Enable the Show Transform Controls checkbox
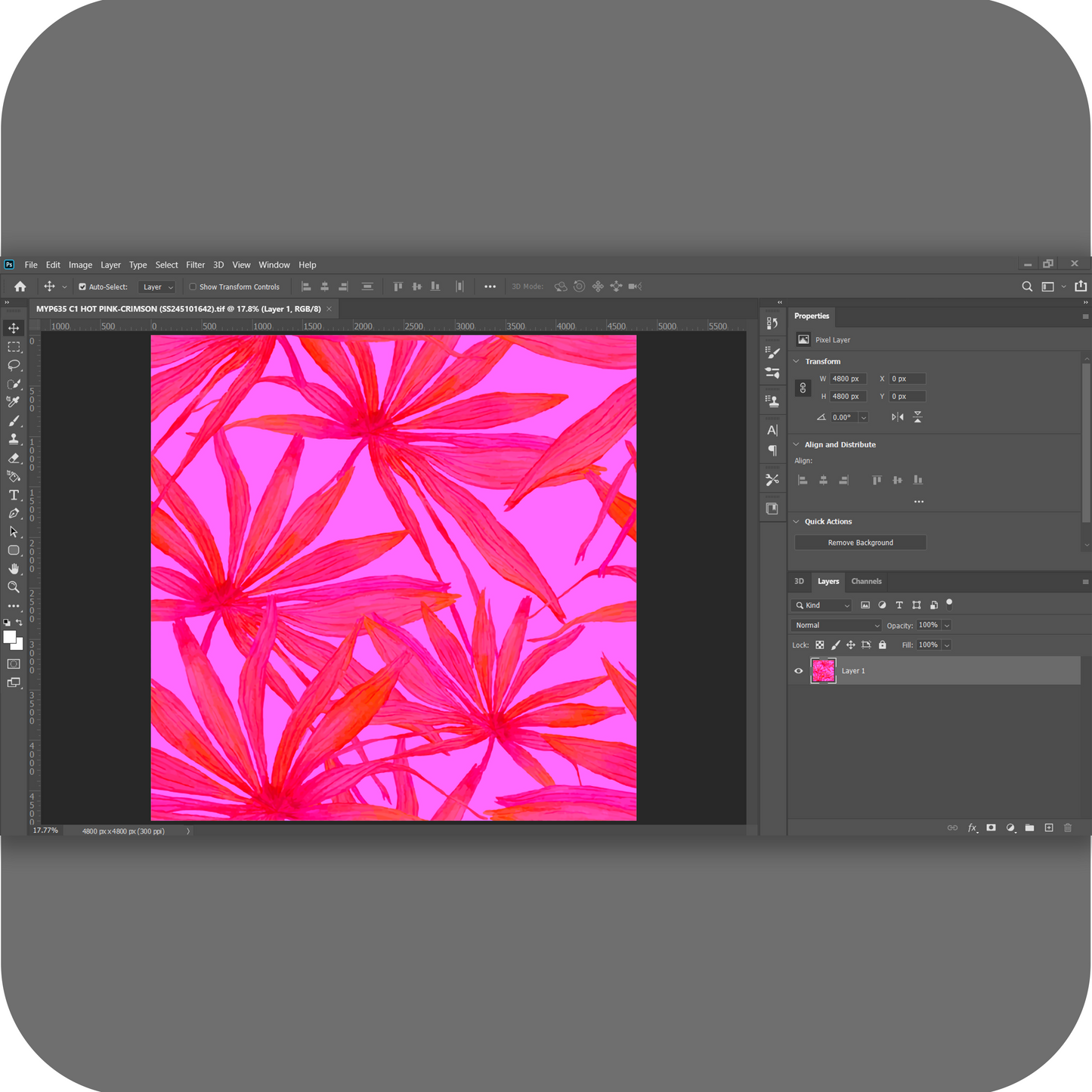The image size is (1092, 1092). (x=193, y=287)
